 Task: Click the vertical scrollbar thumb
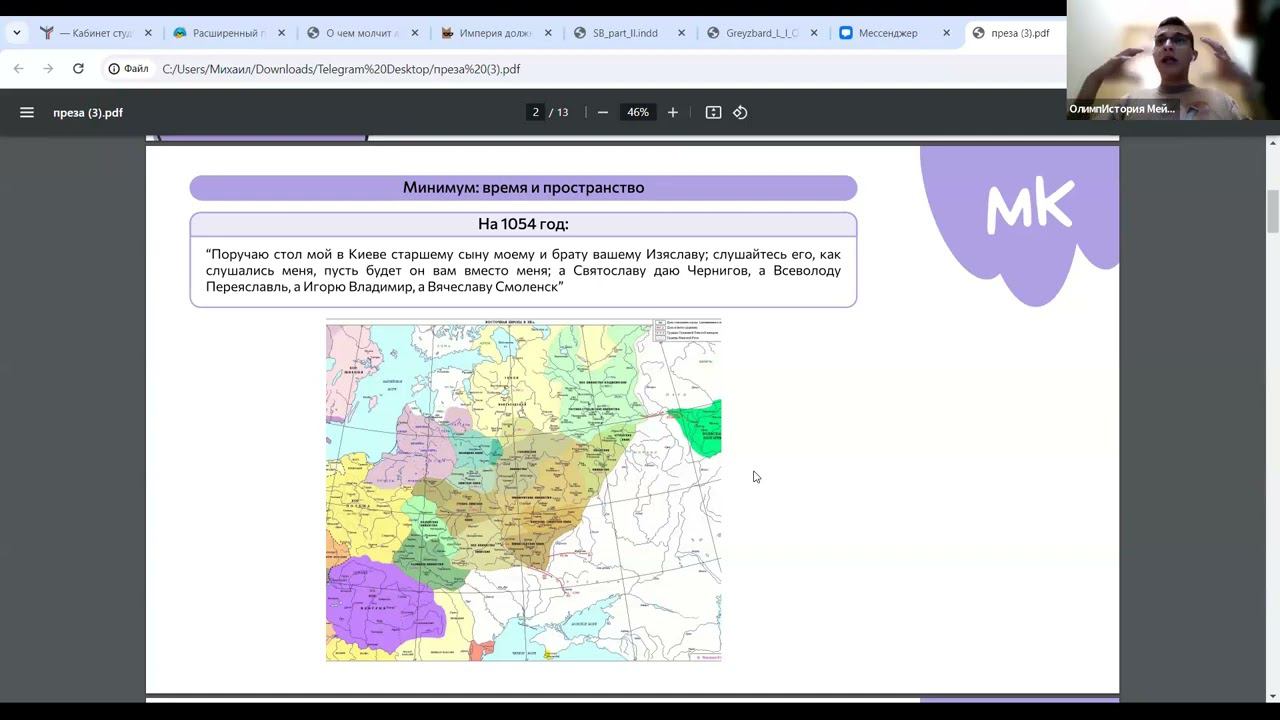1273,210
